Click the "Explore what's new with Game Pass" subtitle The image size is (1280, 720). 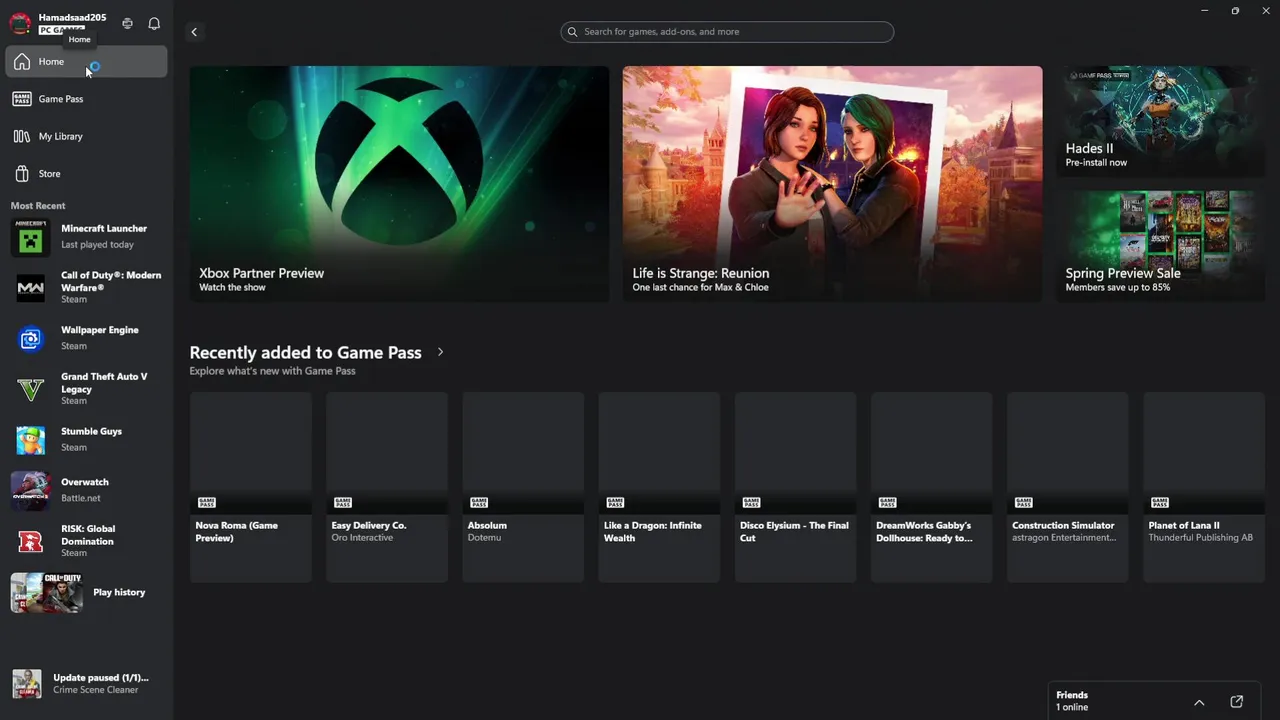[272, 371]
